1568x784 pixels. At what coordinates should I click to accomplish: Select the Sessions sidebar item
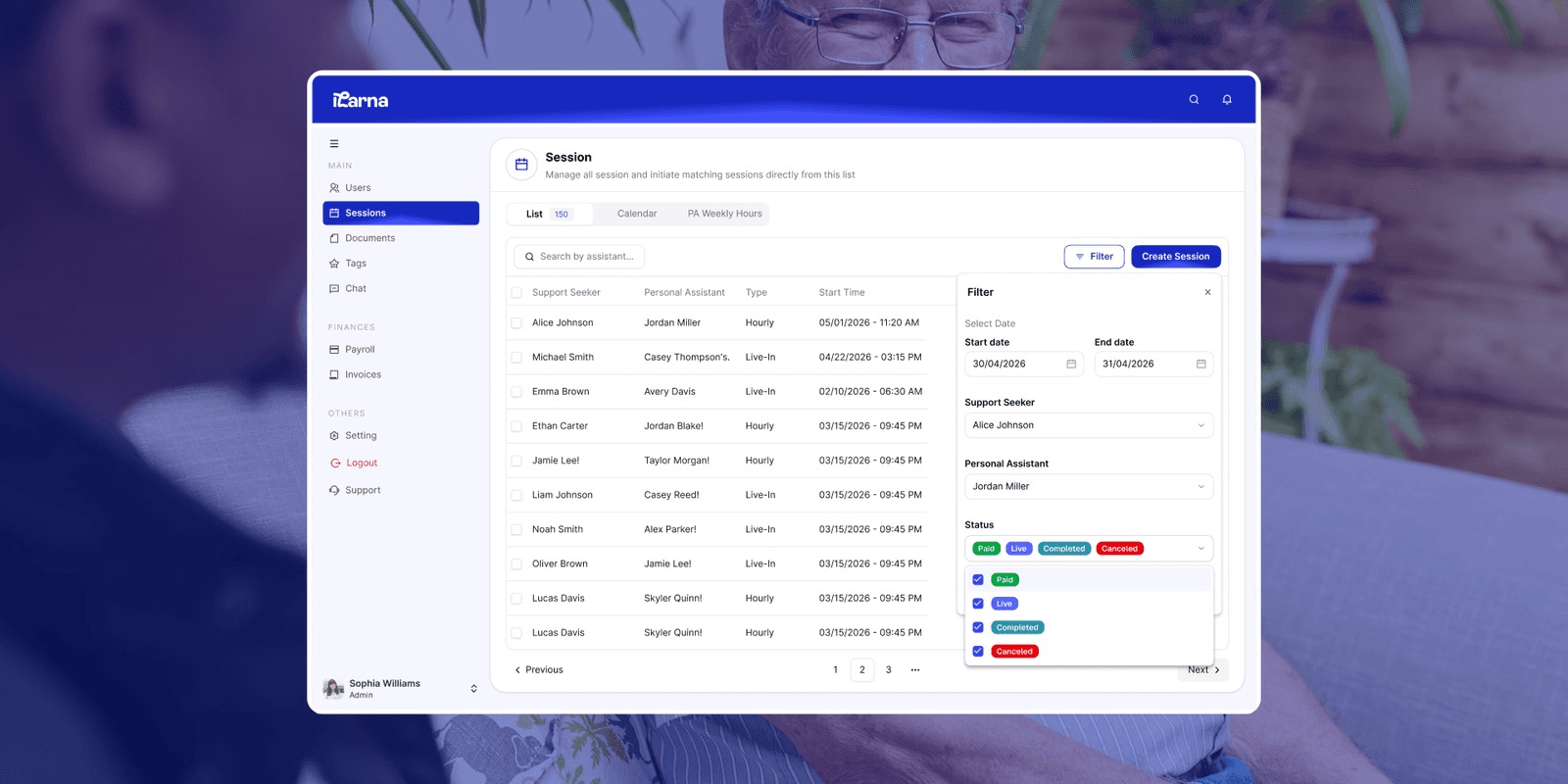(x=401, y=213)
